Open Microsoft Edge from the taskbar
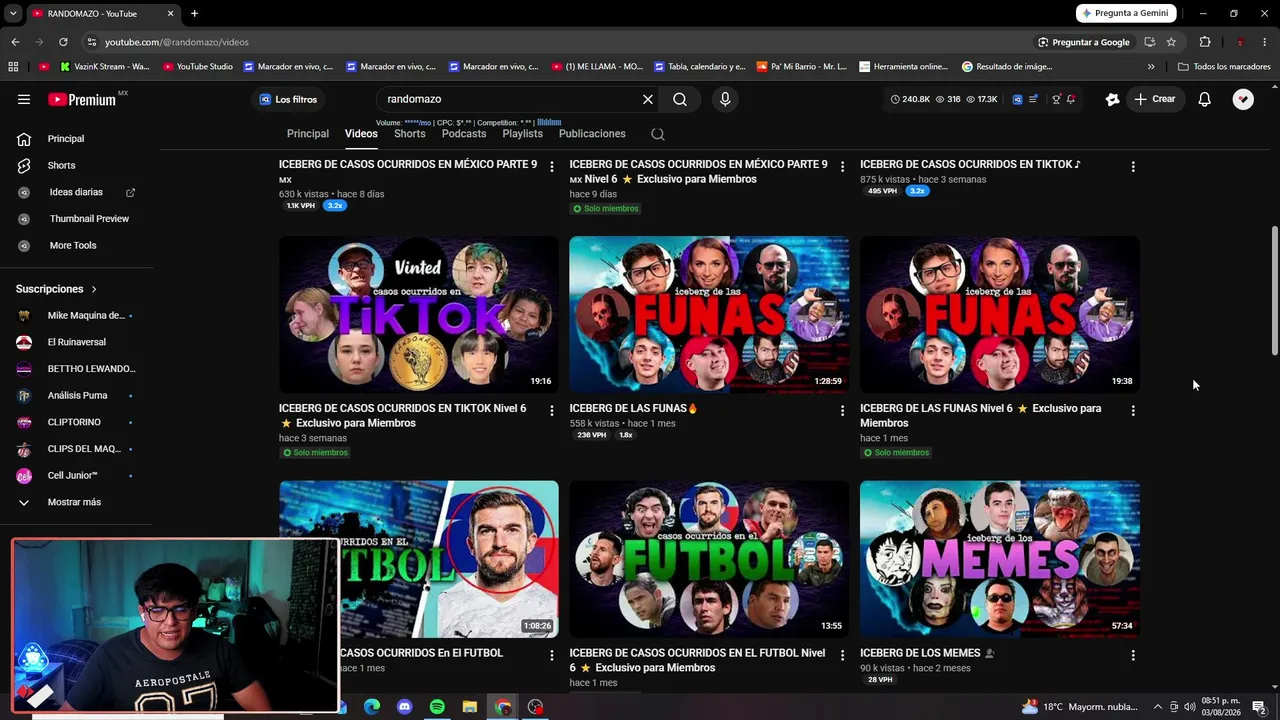This screenshot has height=720, width=1280. (x=371, y=707)
